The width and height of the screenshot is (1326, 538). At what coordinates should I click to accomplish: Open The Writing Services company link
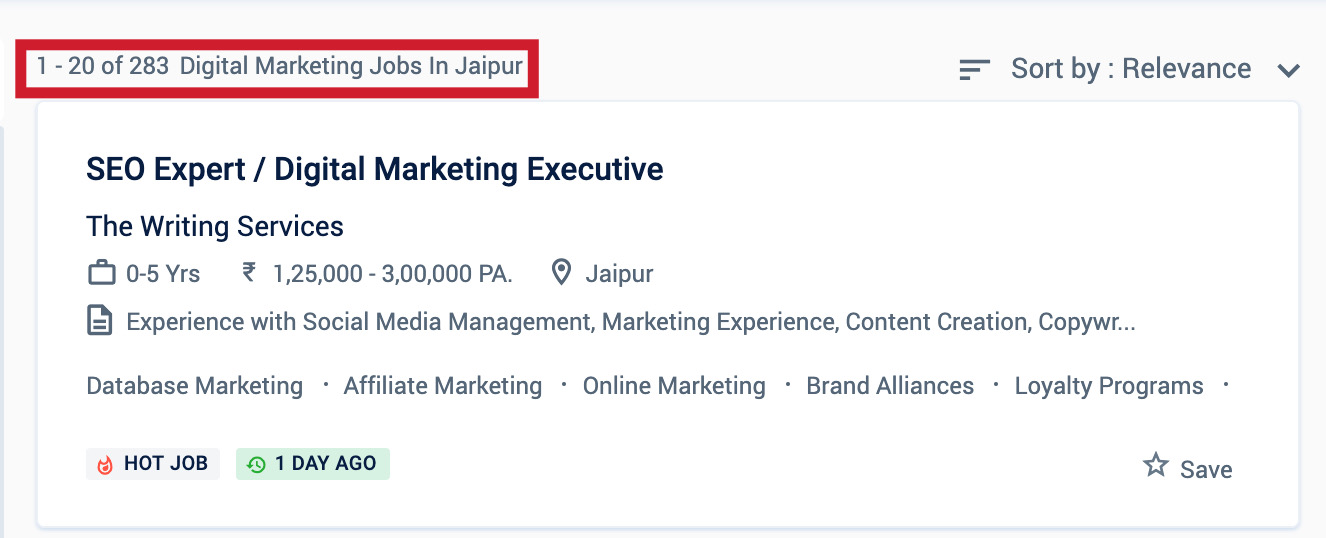coord(215,226)
